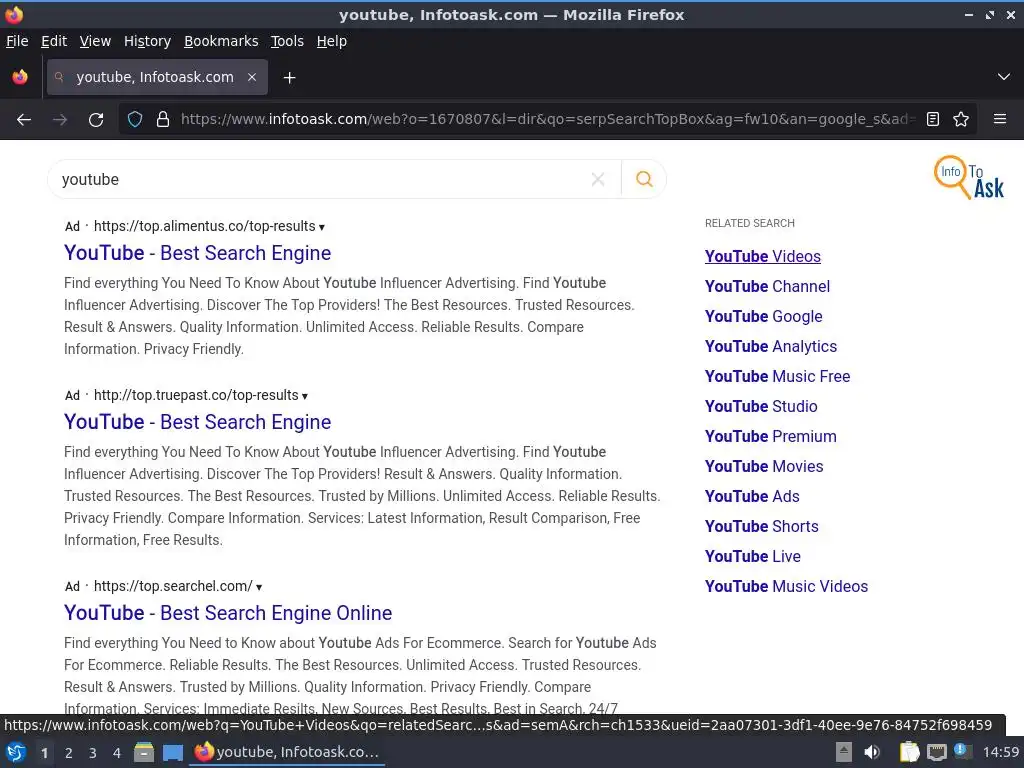Clear the search box text
The height and width of the screenshot is (768, 1024).
tap(598, 179)
